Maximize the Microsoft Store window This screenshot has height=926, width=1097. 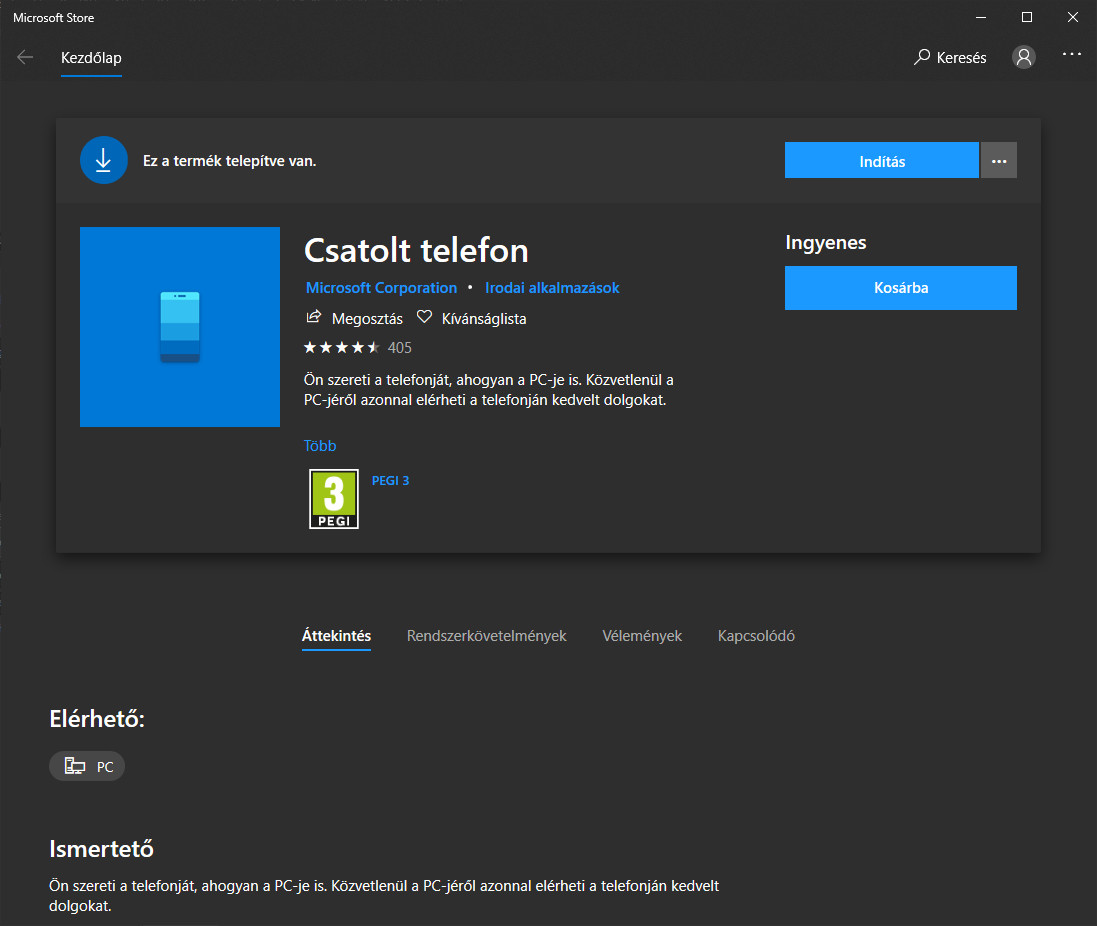1027,17
